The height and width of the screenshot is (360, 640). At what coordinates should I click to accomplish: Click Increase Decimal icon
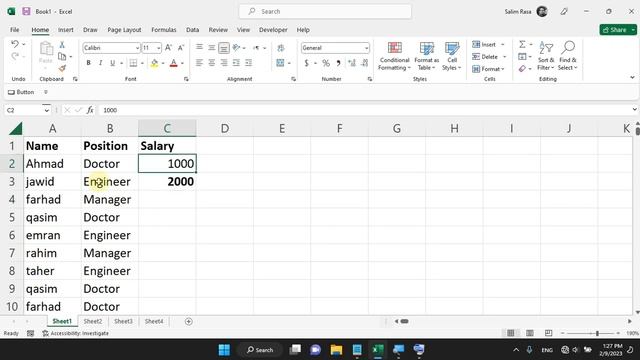point(352,63)
